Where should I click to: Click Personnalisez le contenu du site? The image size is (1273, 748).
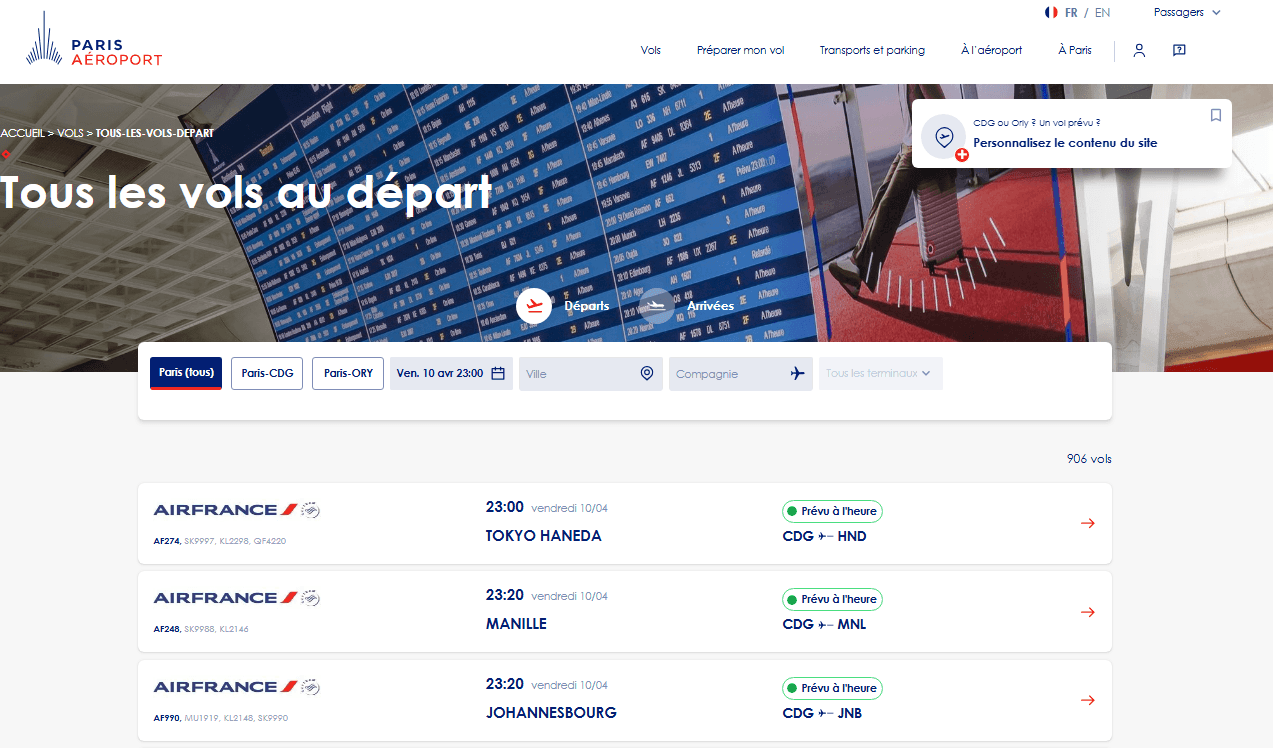1065,143
